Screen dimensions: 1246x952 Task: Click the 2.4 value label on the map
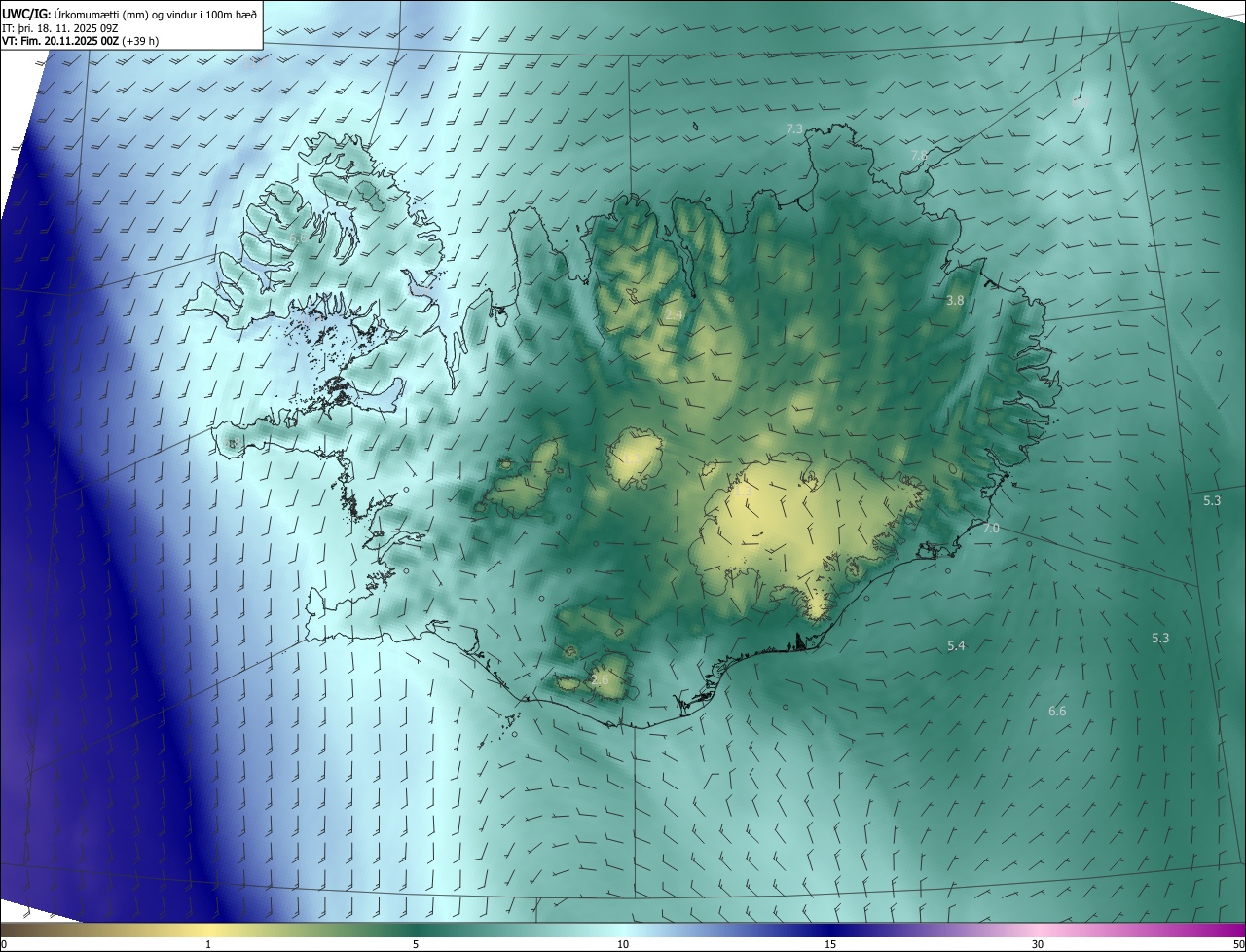pyautogui.click(x=674, y=315)
